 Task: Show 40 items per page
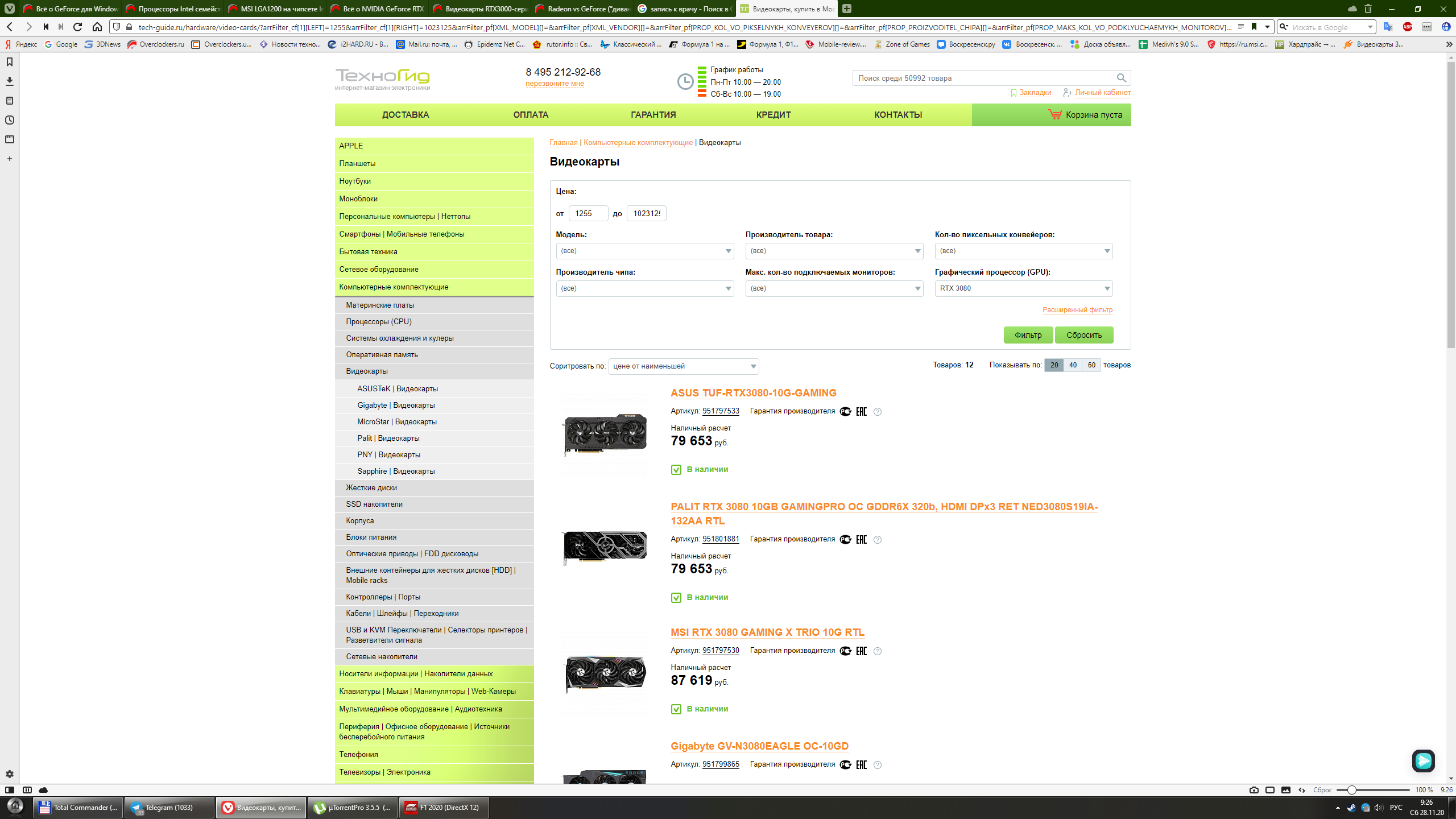[x=1073, y=365]
